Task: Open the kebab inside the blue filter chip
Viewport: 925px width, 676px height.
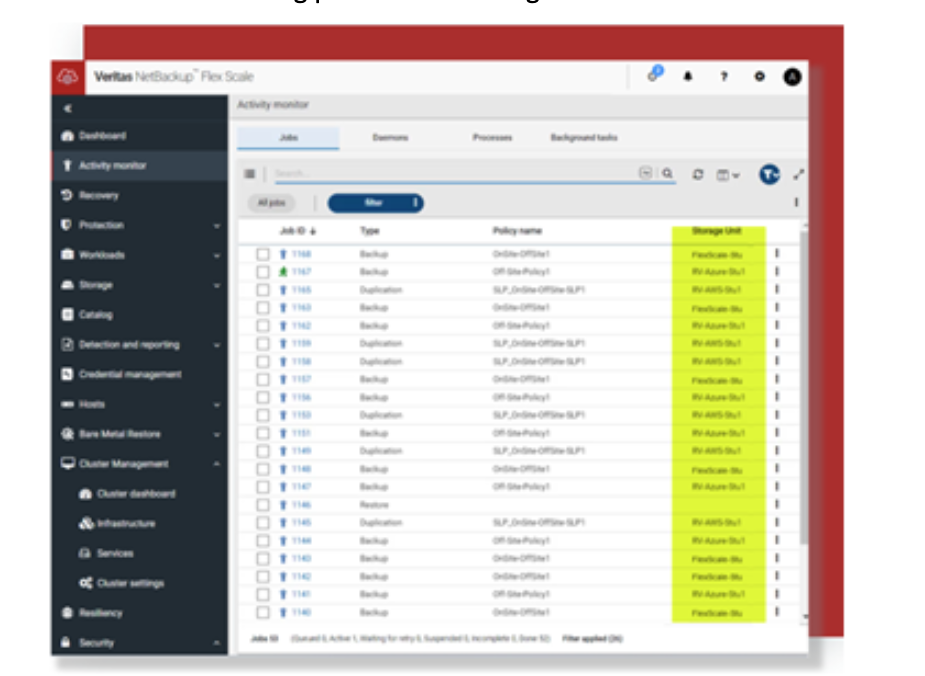Action: click(x=415, y=203)
